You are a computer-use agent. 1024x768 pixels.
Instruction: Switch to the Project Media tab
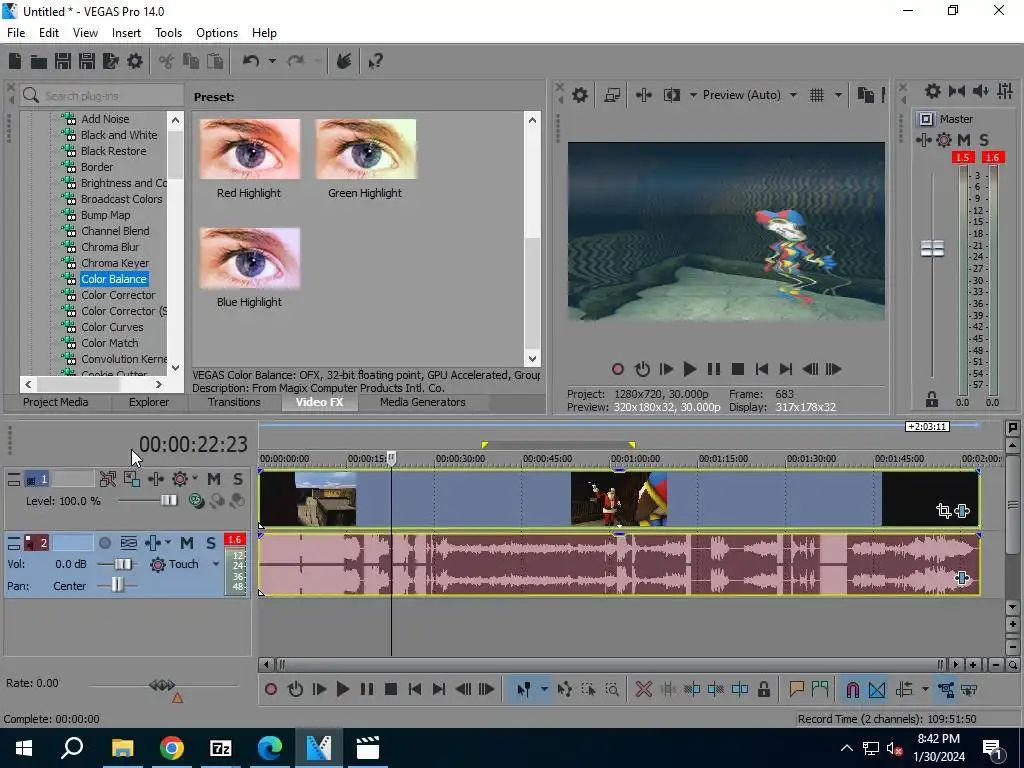tap(56, 402)
